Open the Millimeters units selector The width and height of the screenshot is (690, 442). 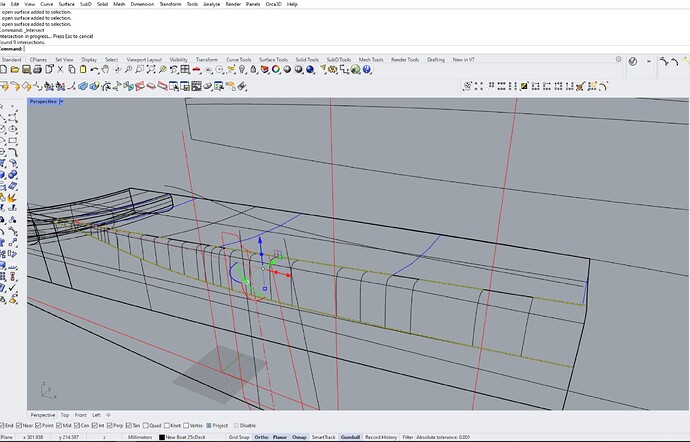pyautogui.click(x=138, y=437)
